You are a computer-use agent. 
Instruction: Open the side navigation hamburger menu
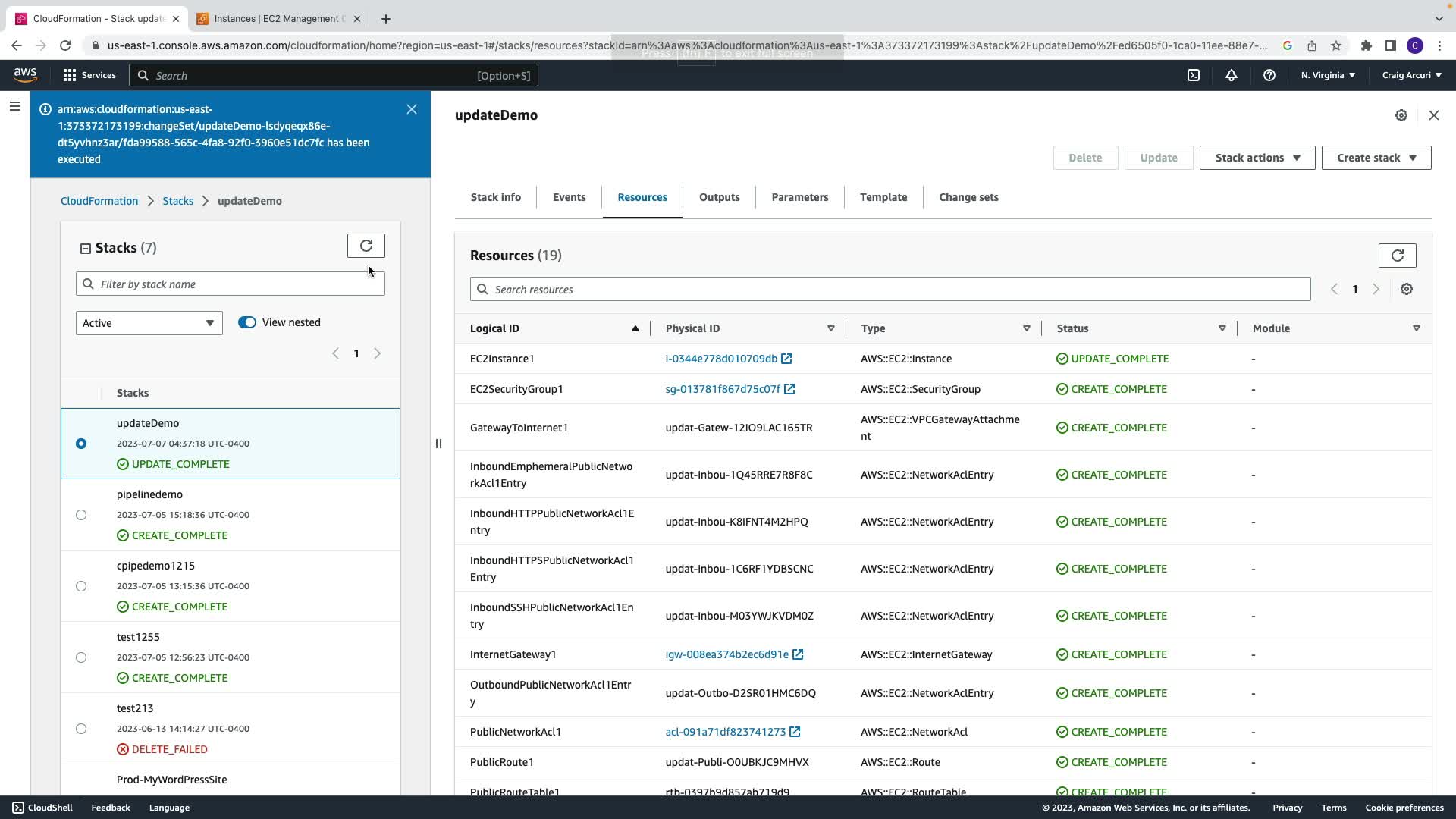(x=14, y=107)
